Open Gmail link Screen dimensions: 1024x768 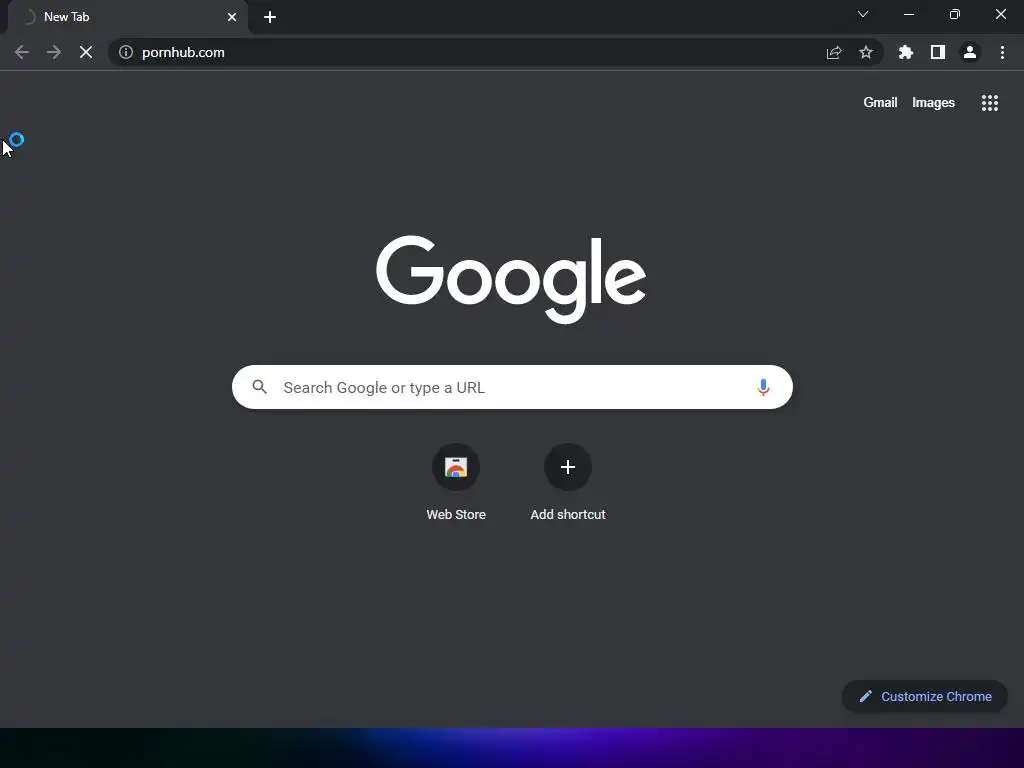click(x=880, y=103)
